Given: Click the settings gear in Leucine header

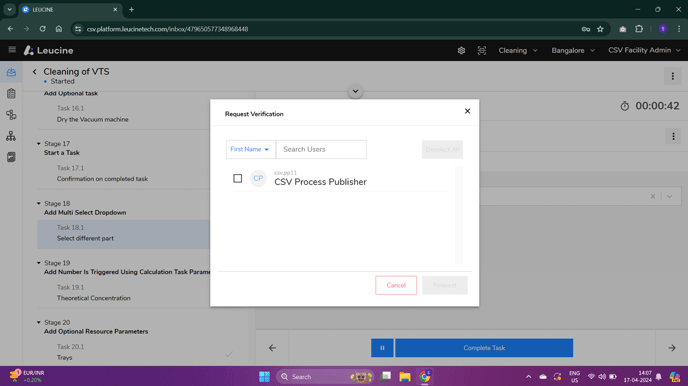Looking at the screenshot, I should click(461, 50).
